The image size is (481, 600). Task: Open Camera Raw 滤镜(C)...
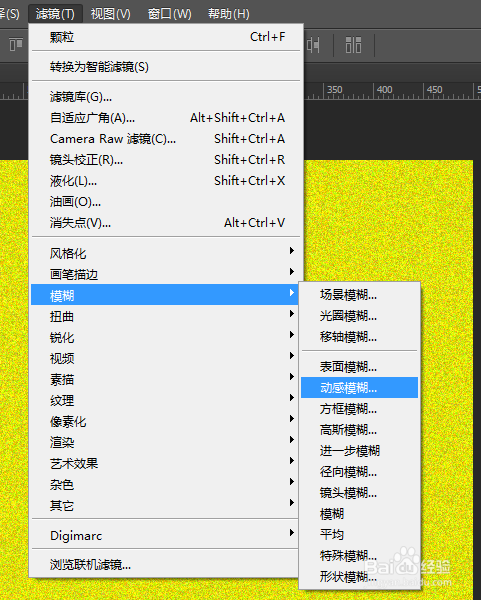(x=165, y=139)
